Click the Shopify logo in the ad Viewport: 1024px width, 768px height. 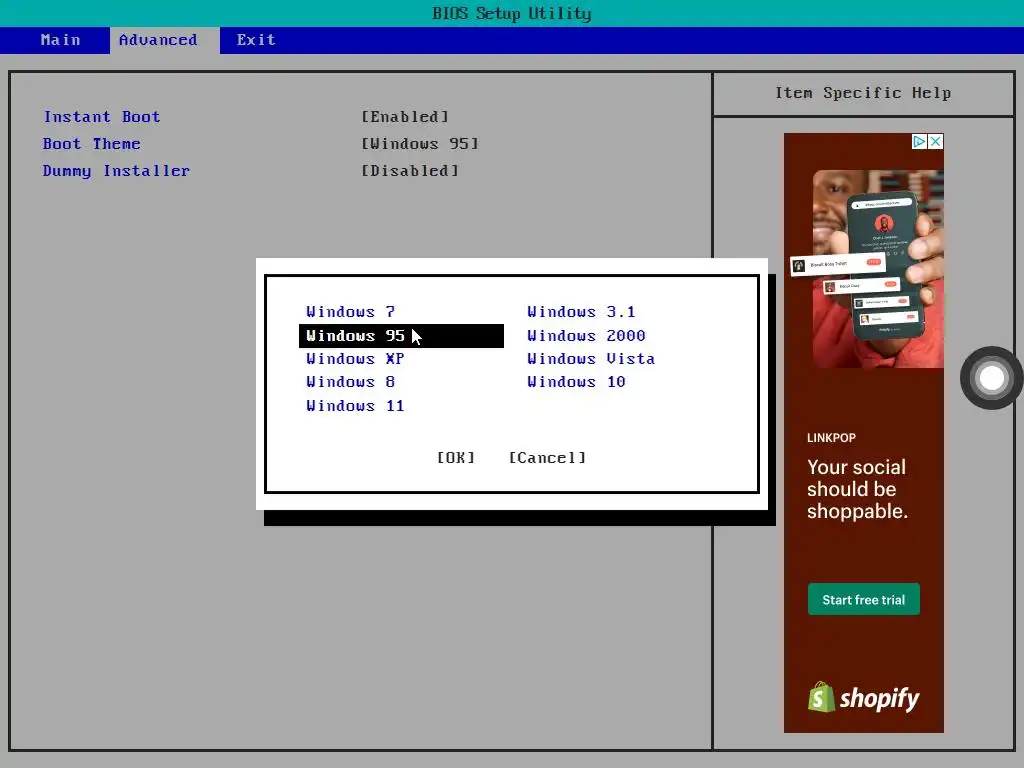click(863, 697)
